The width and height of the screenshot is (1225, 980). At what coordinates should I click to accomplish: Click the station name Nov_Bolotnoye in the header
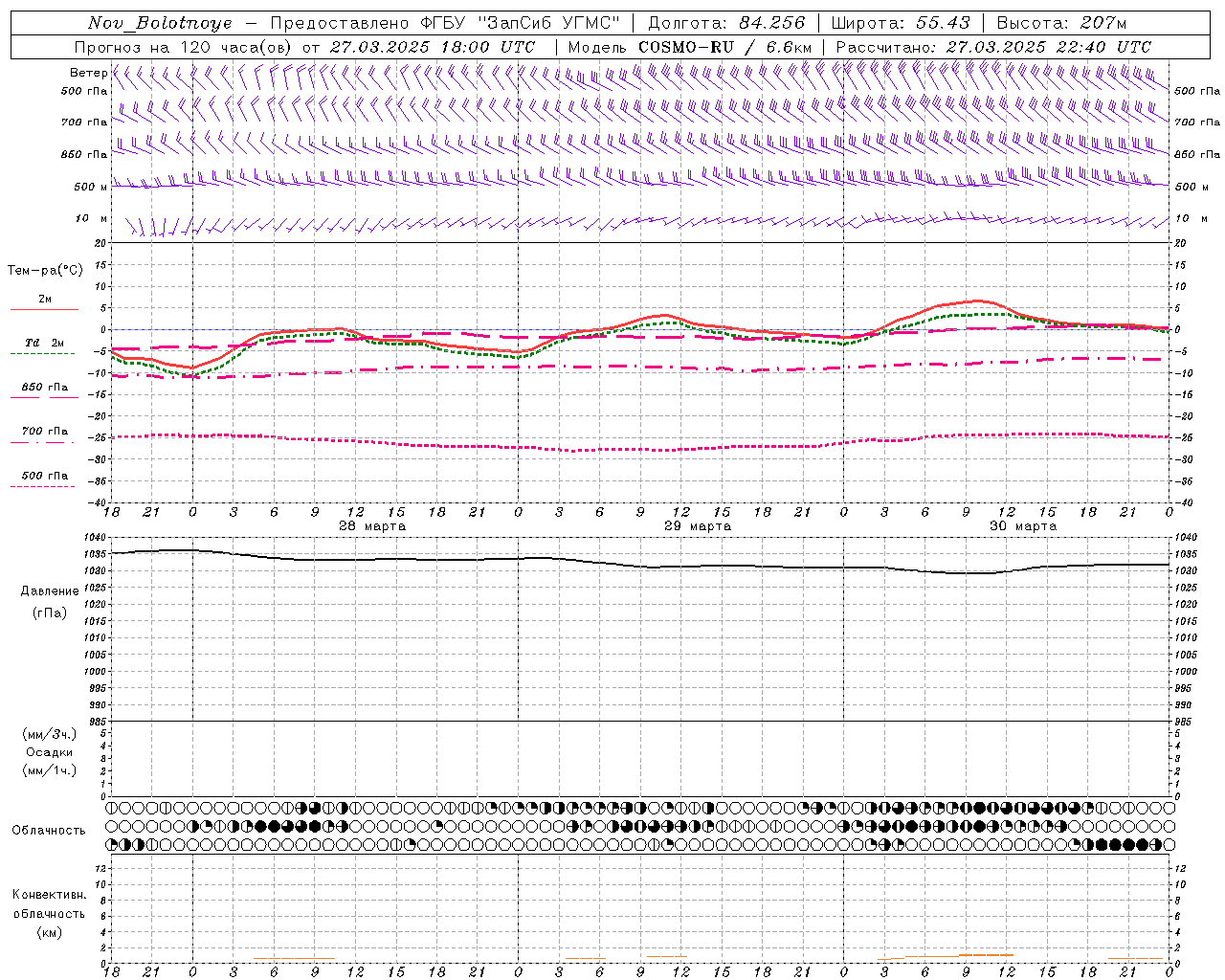pos(159,23)
